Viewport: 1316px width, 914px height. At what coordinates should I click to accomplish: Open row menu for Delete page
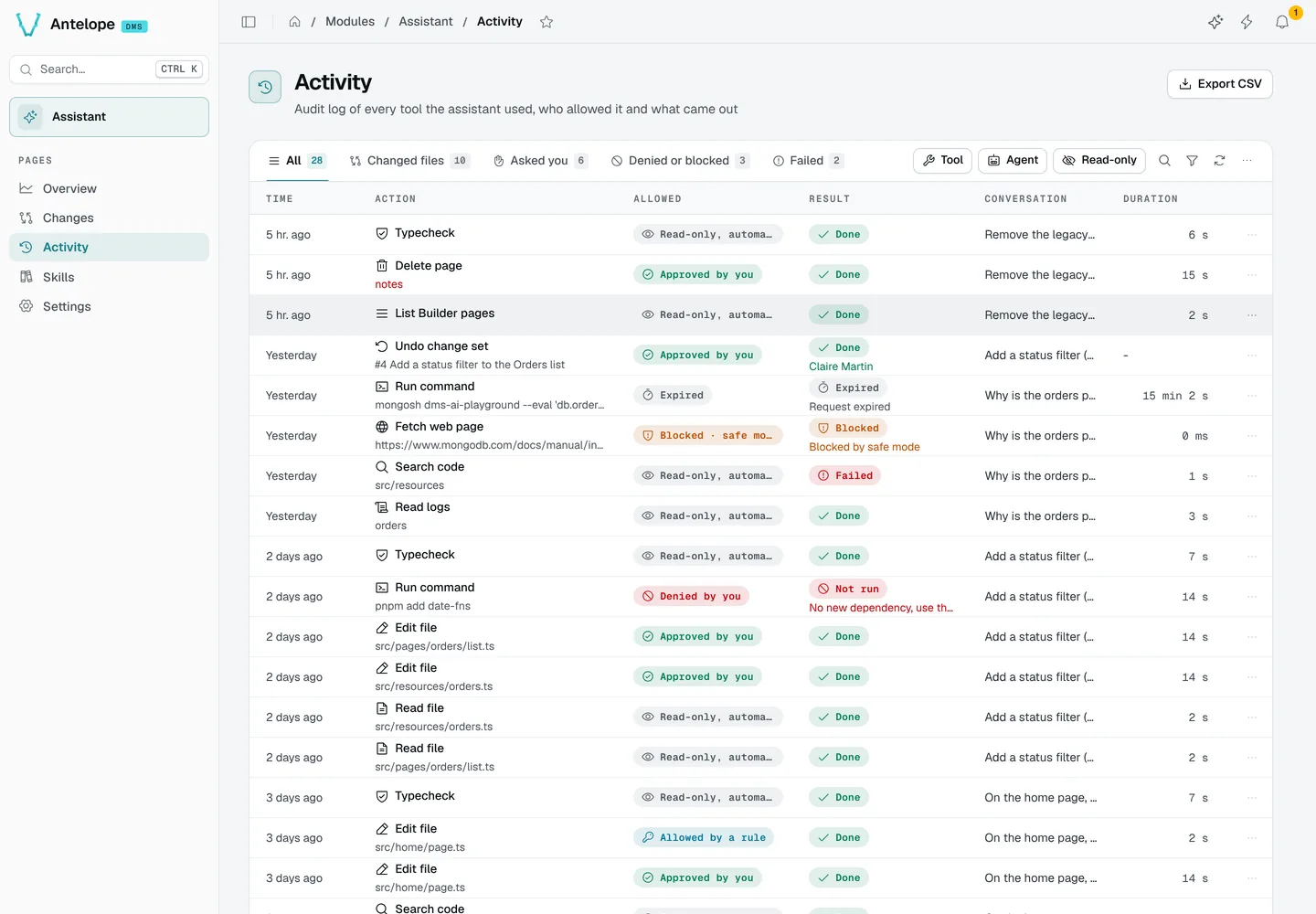coord(1252,275)
